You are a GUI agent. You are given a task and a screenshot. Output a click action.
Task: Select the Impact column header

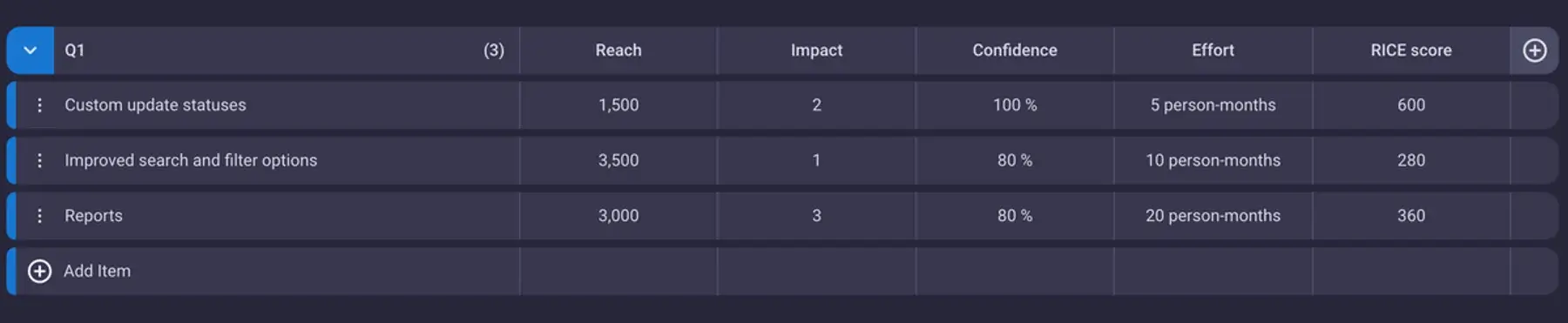(x=816, y=50)
